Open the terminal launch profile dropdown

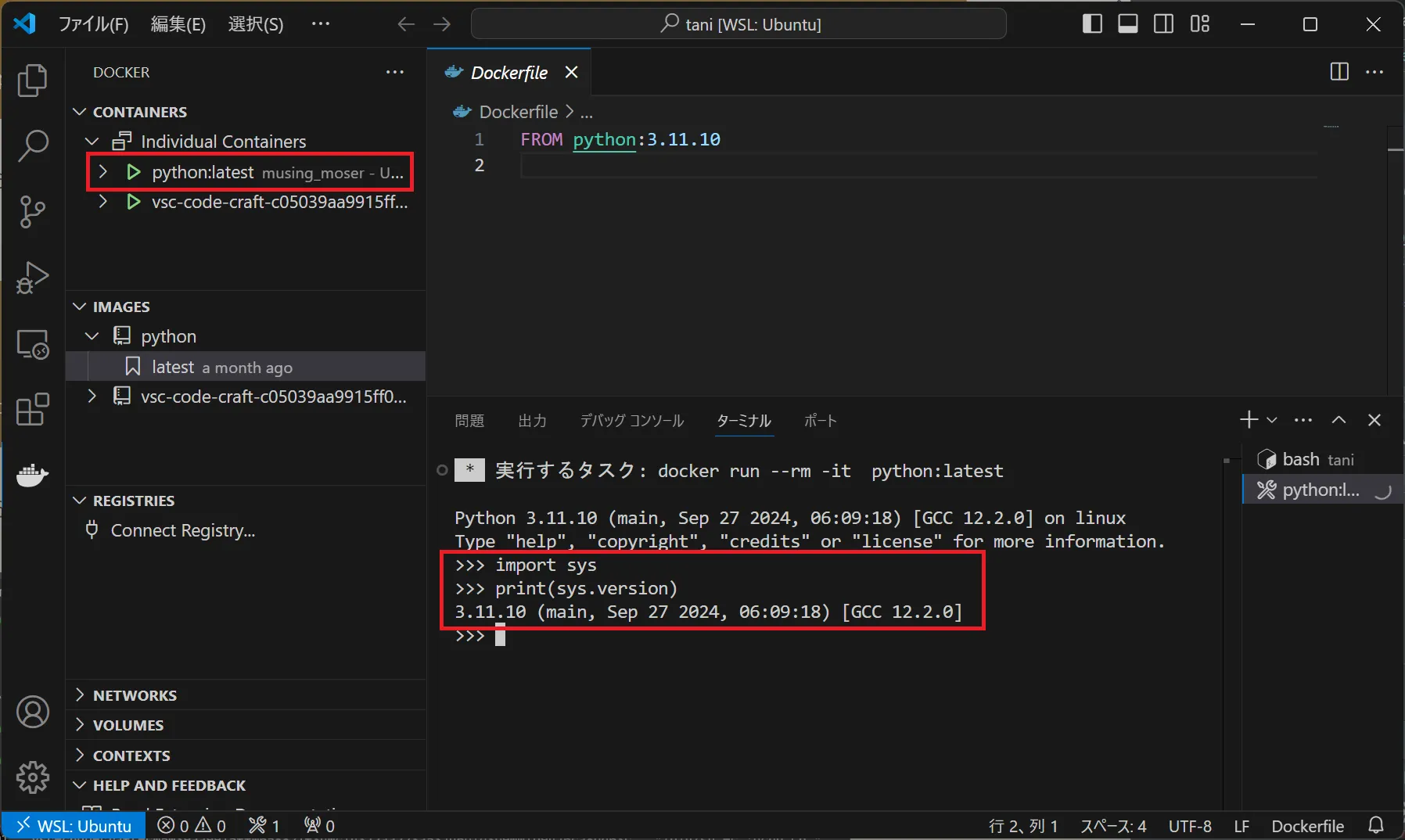click(1273, 420)
